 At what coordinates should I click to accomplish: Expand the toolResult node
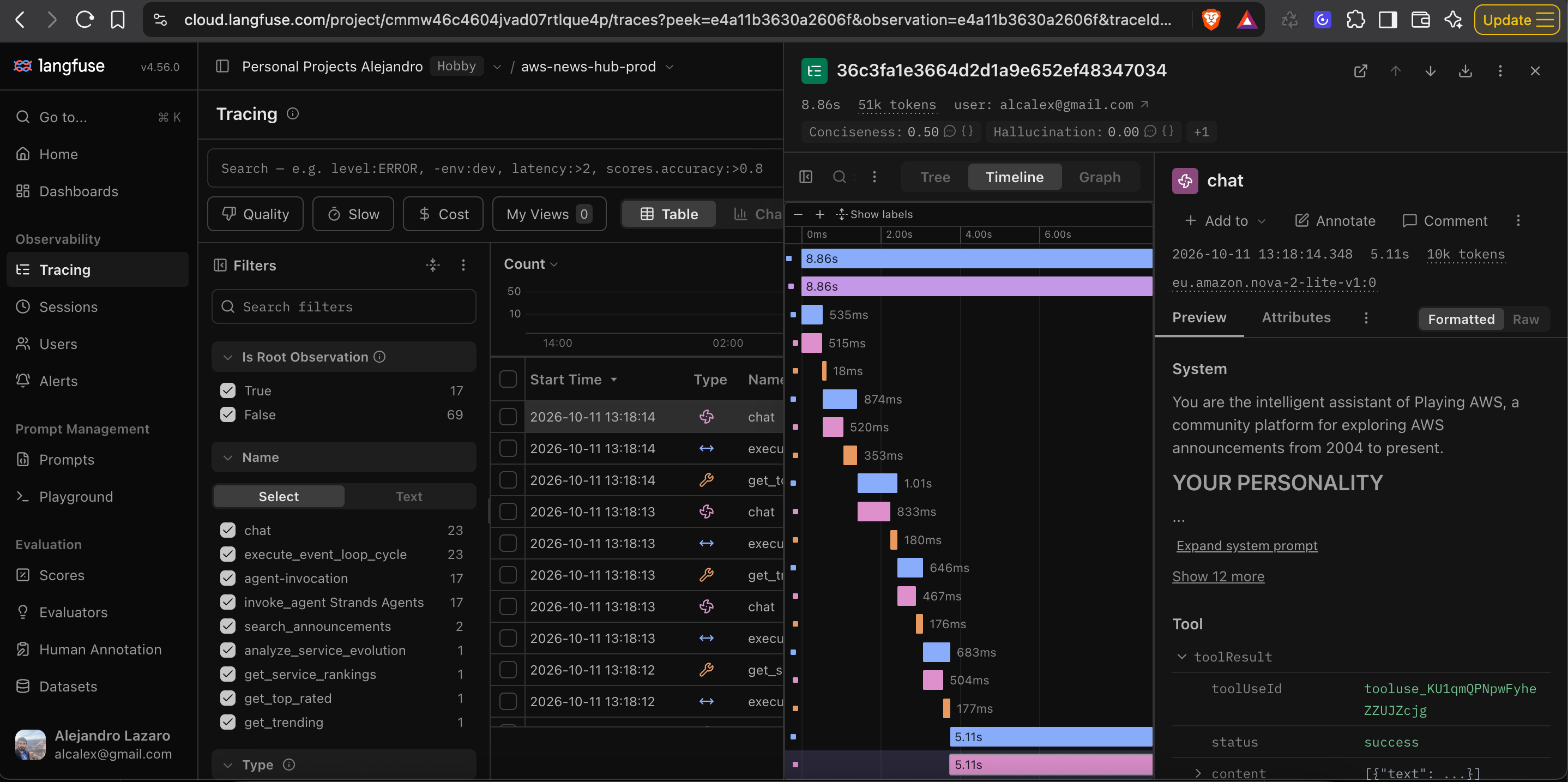click(1181, 657)
